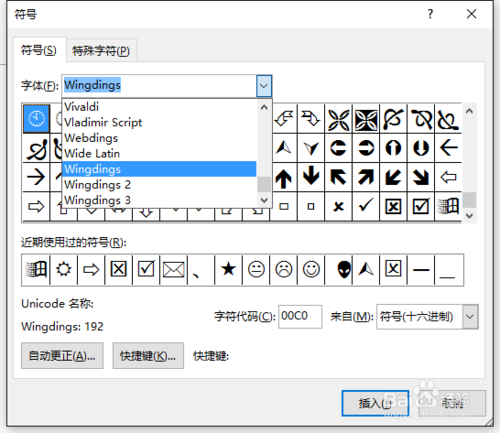Select the framed four-petal ornament symbol
Screen dimensions: 500x433
coord(366,119)
